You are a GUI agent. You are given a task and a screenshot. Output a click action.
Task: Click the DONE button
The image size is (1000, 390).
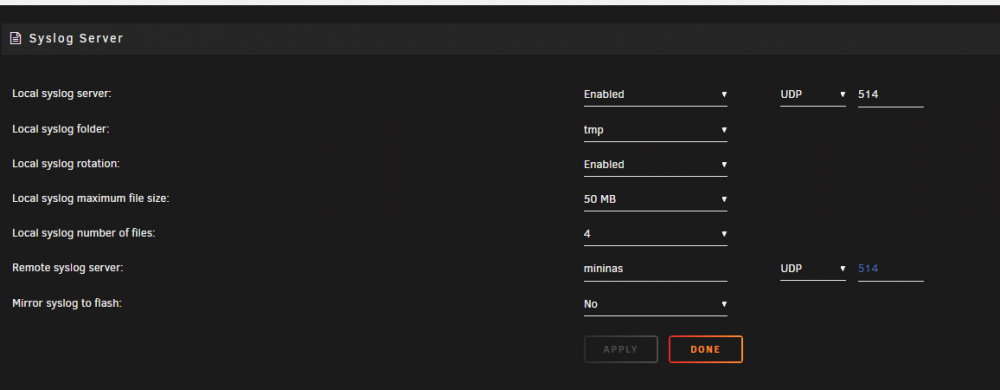pos(705,349)
